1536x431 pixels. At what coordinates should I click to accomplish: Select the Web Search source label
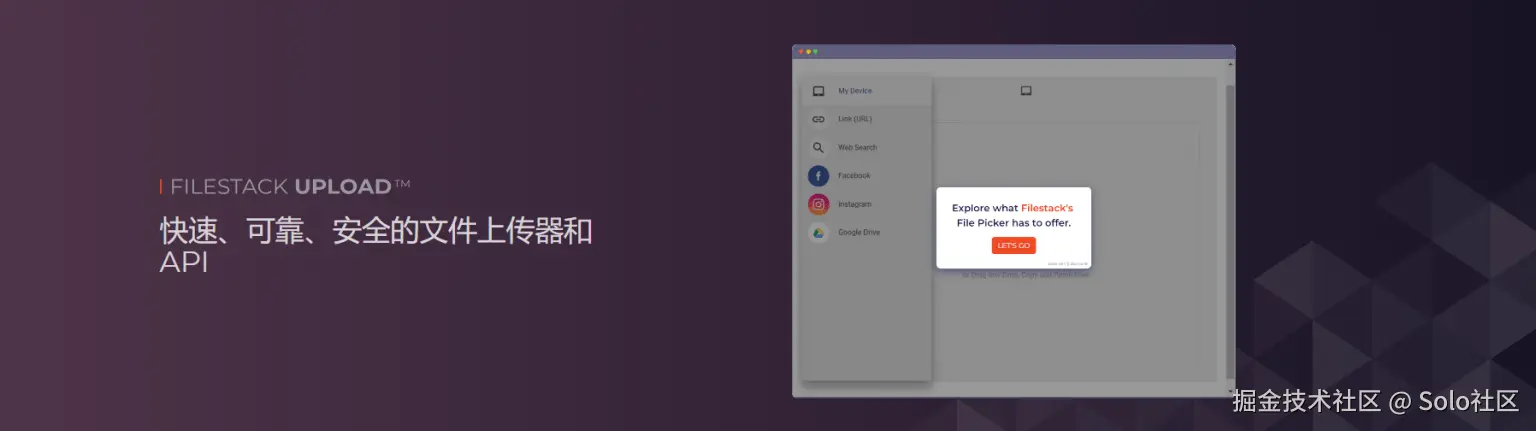pos(857,147)
